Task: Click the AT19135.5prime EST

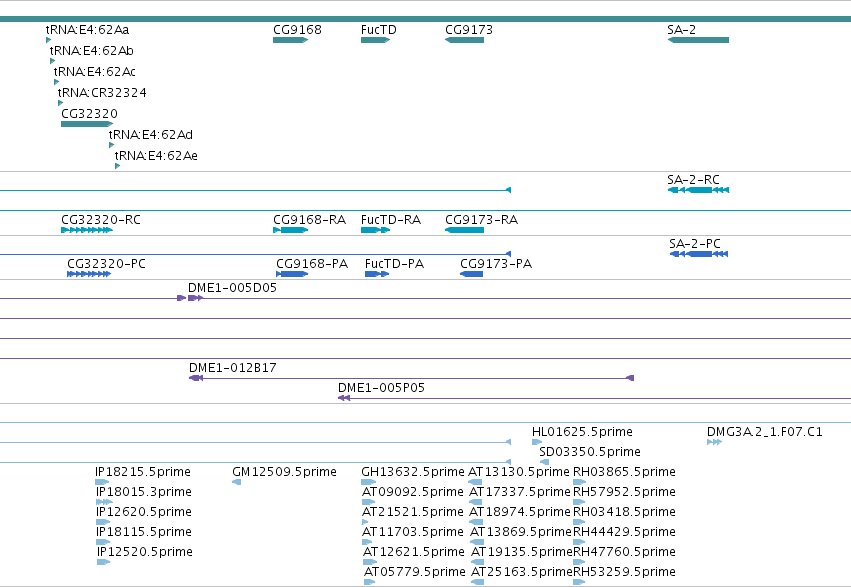Action: click(x=478, y=562)
